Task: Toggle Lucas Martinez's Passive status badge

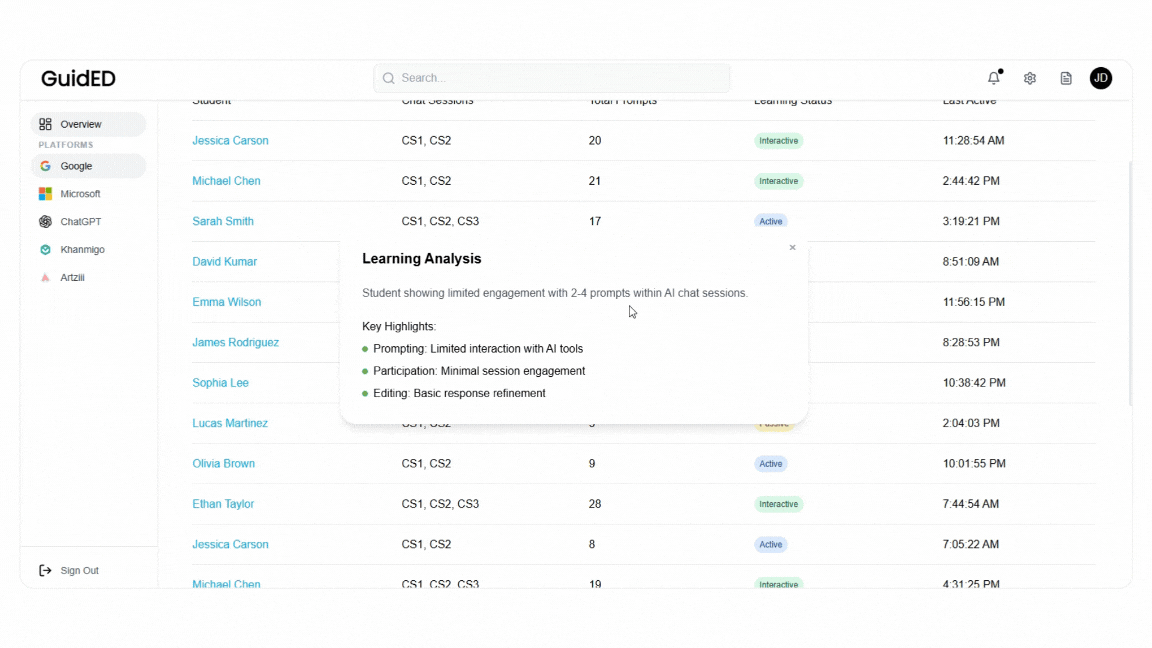Action: pos(774,423)
